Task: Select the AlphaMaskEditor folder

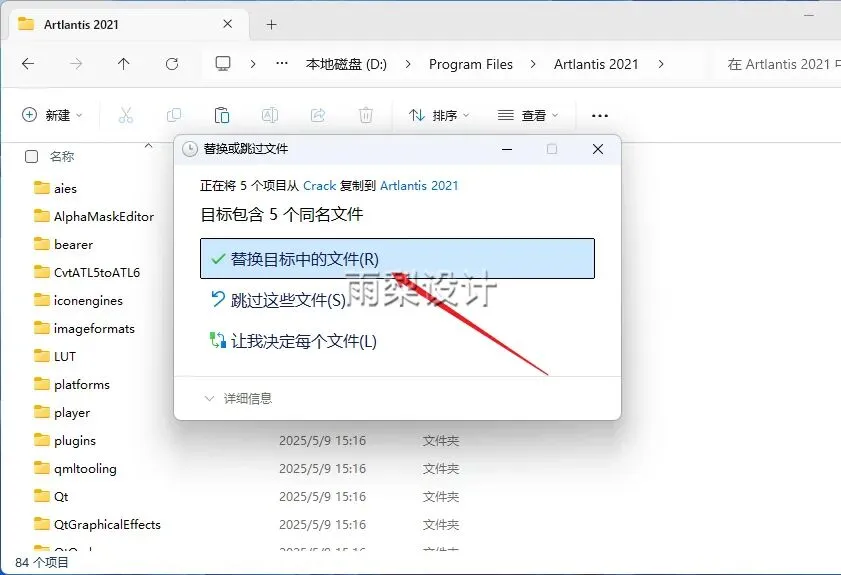Action: (94, 217)
